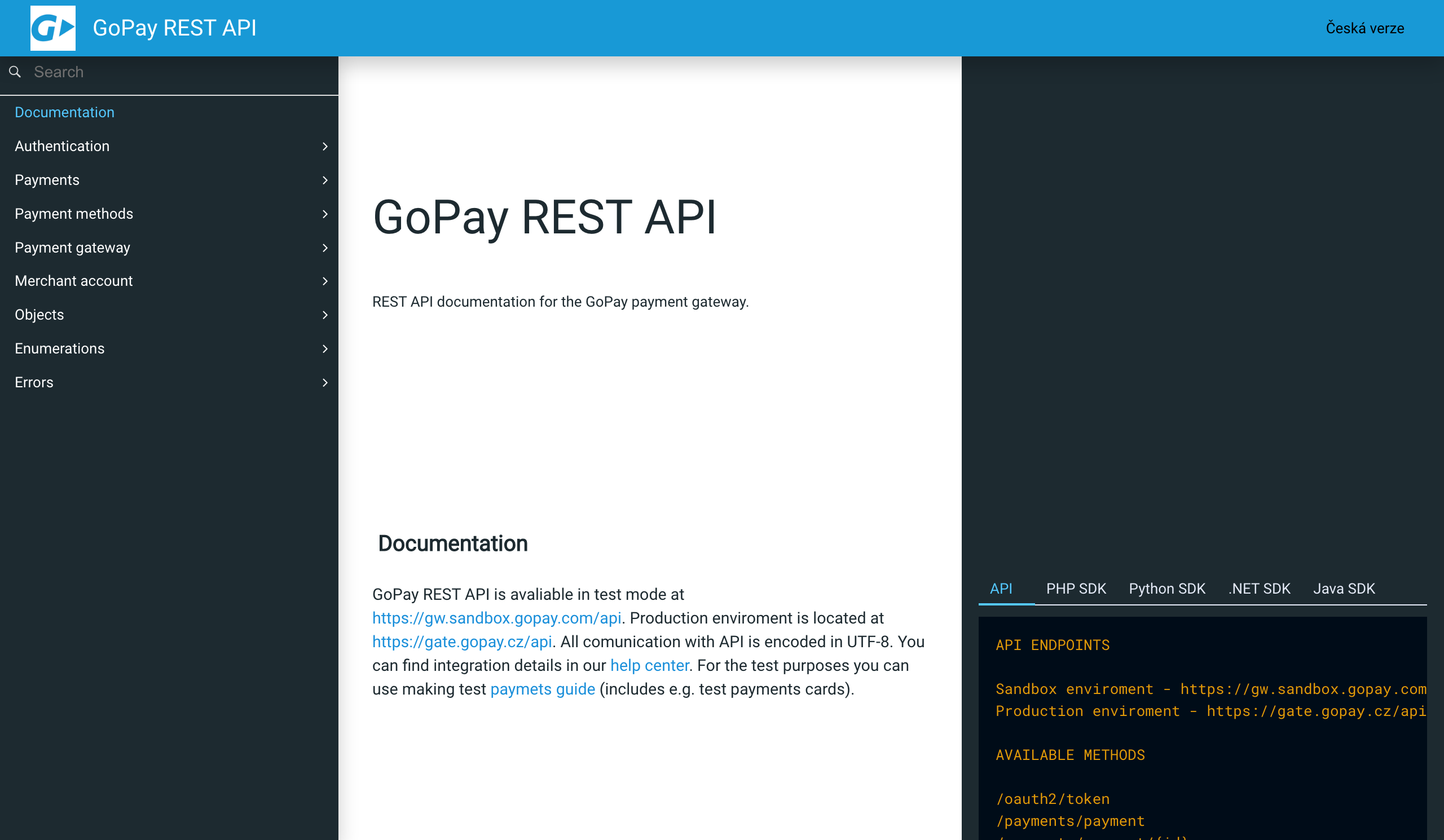This screenshot has width=1444, height=840.
Task: Open the gw.sandbox.gopay.com/api link
Action: point(497,618)
